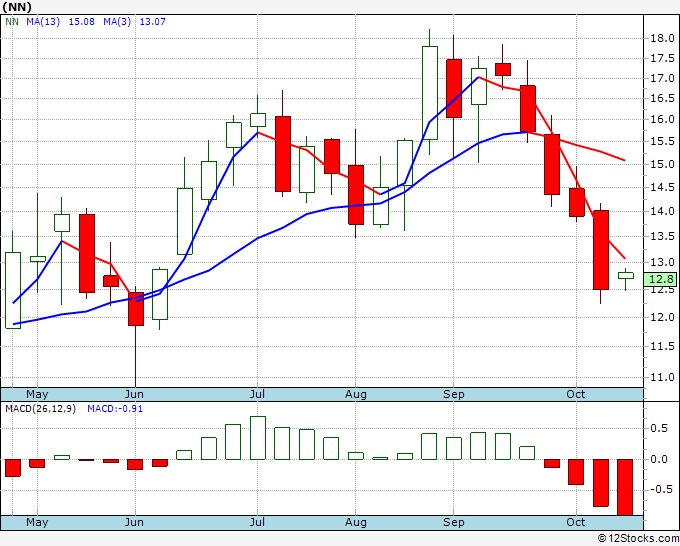This screenshot has height=546, width=680.
Task: Click the 17.5 price axis label
Action: 662,59
